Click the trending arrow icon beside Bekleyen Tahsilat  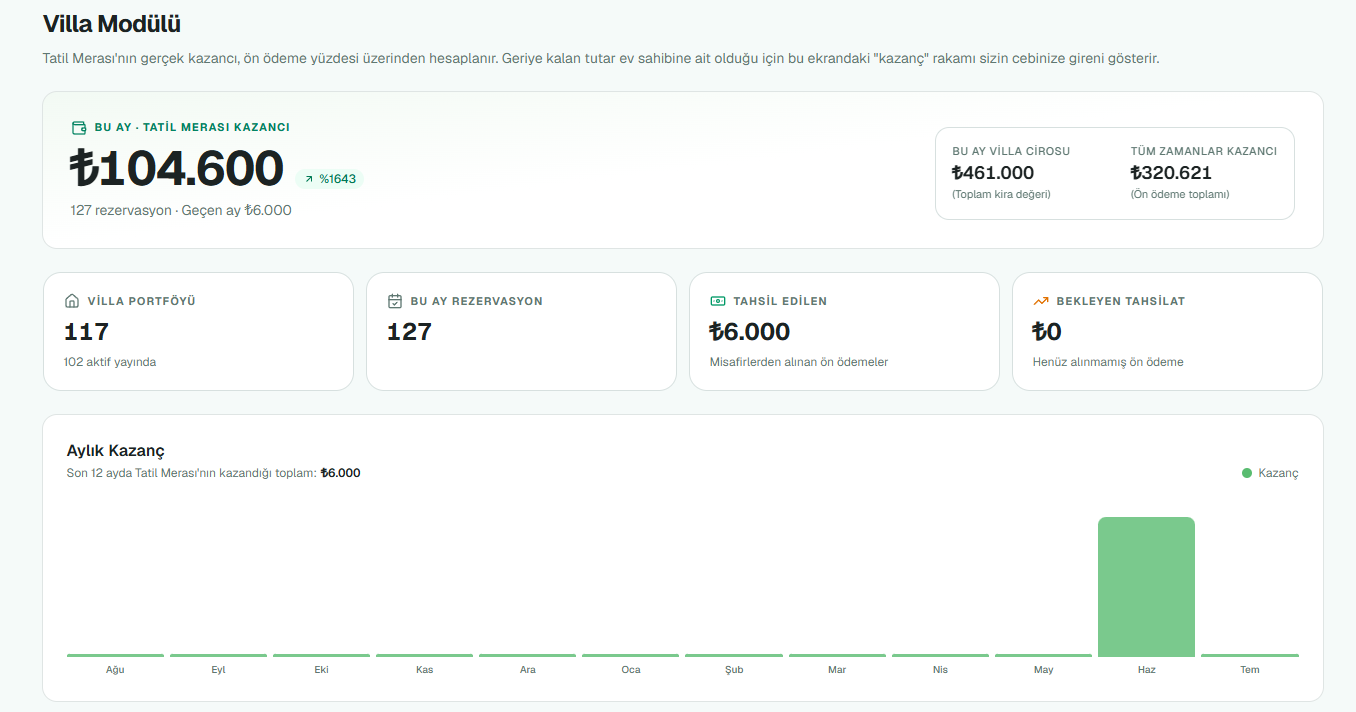(1041, 301)
